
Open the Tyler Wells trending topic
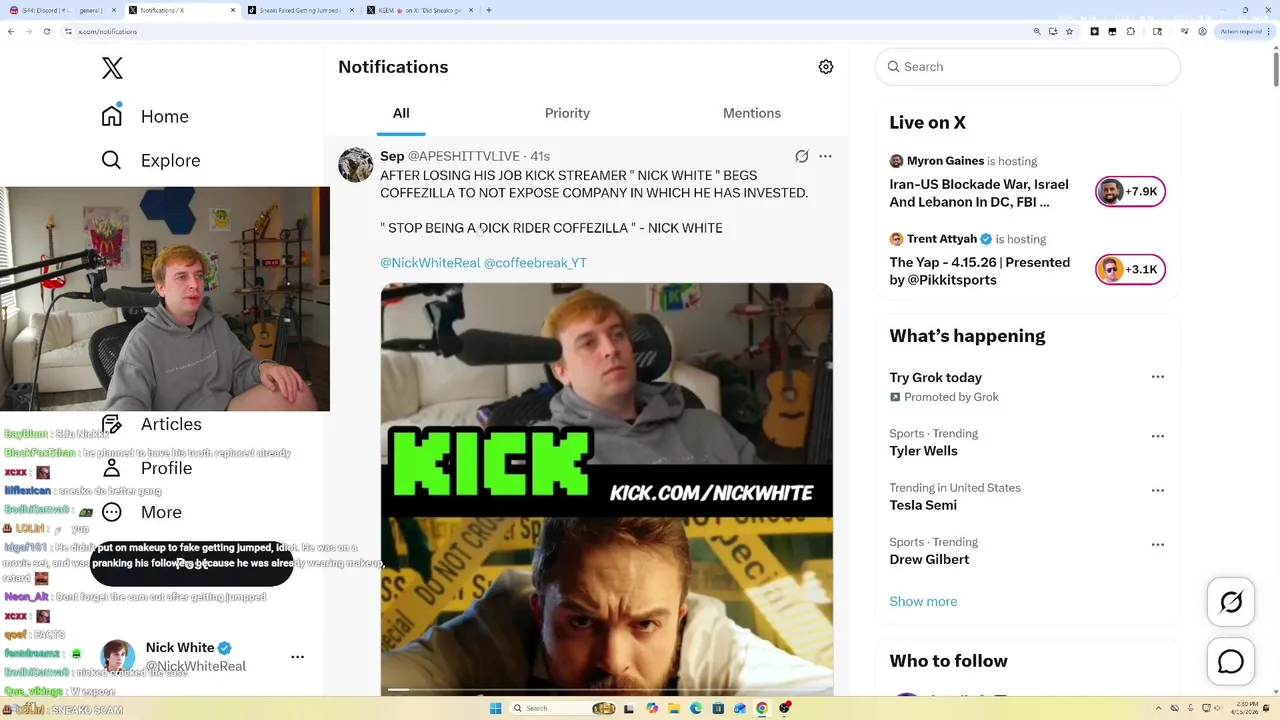[923, 451]
